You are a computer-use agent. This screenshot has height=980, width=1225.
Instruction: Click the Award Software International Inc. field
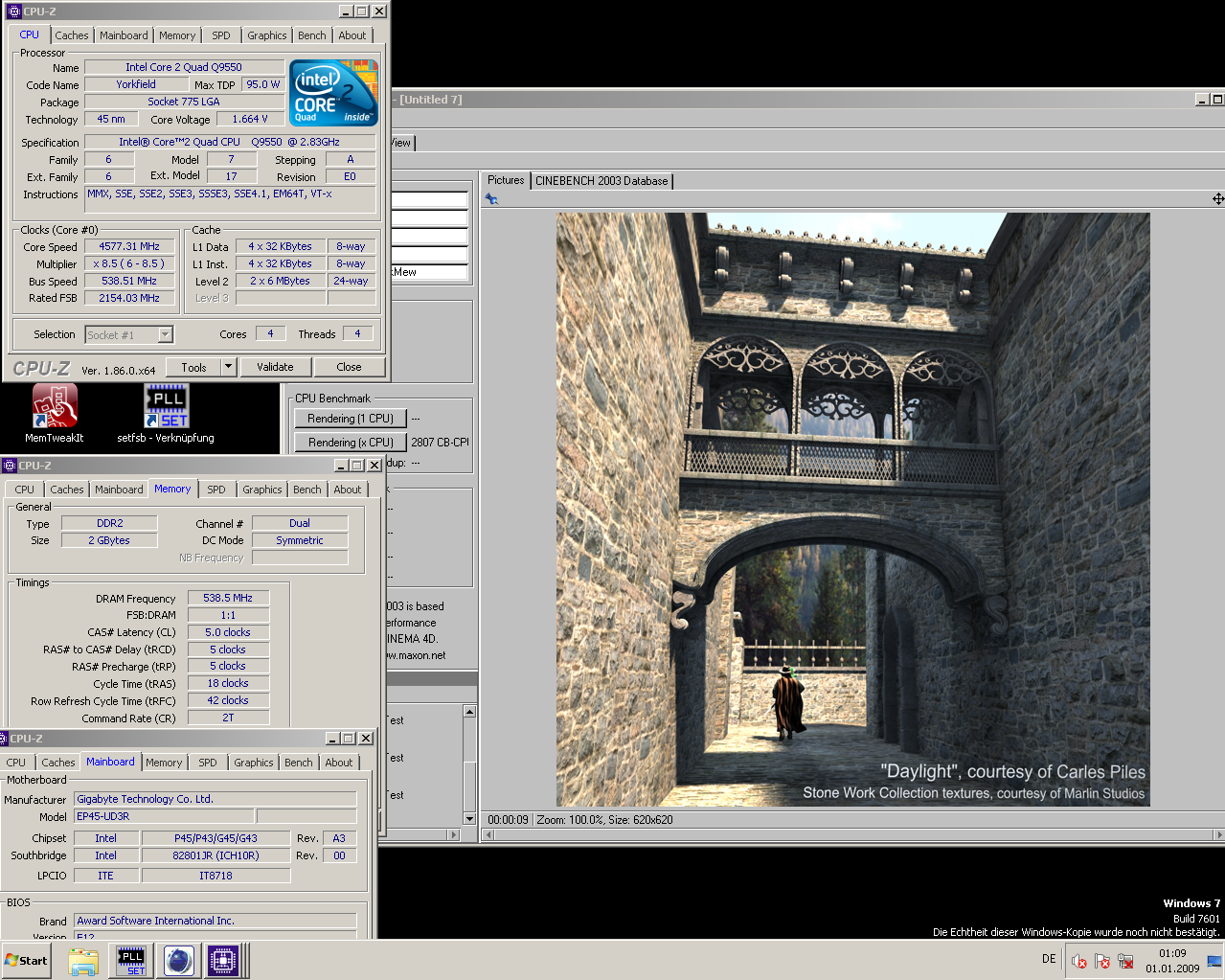pyautogui.click(x=216, y=921)
